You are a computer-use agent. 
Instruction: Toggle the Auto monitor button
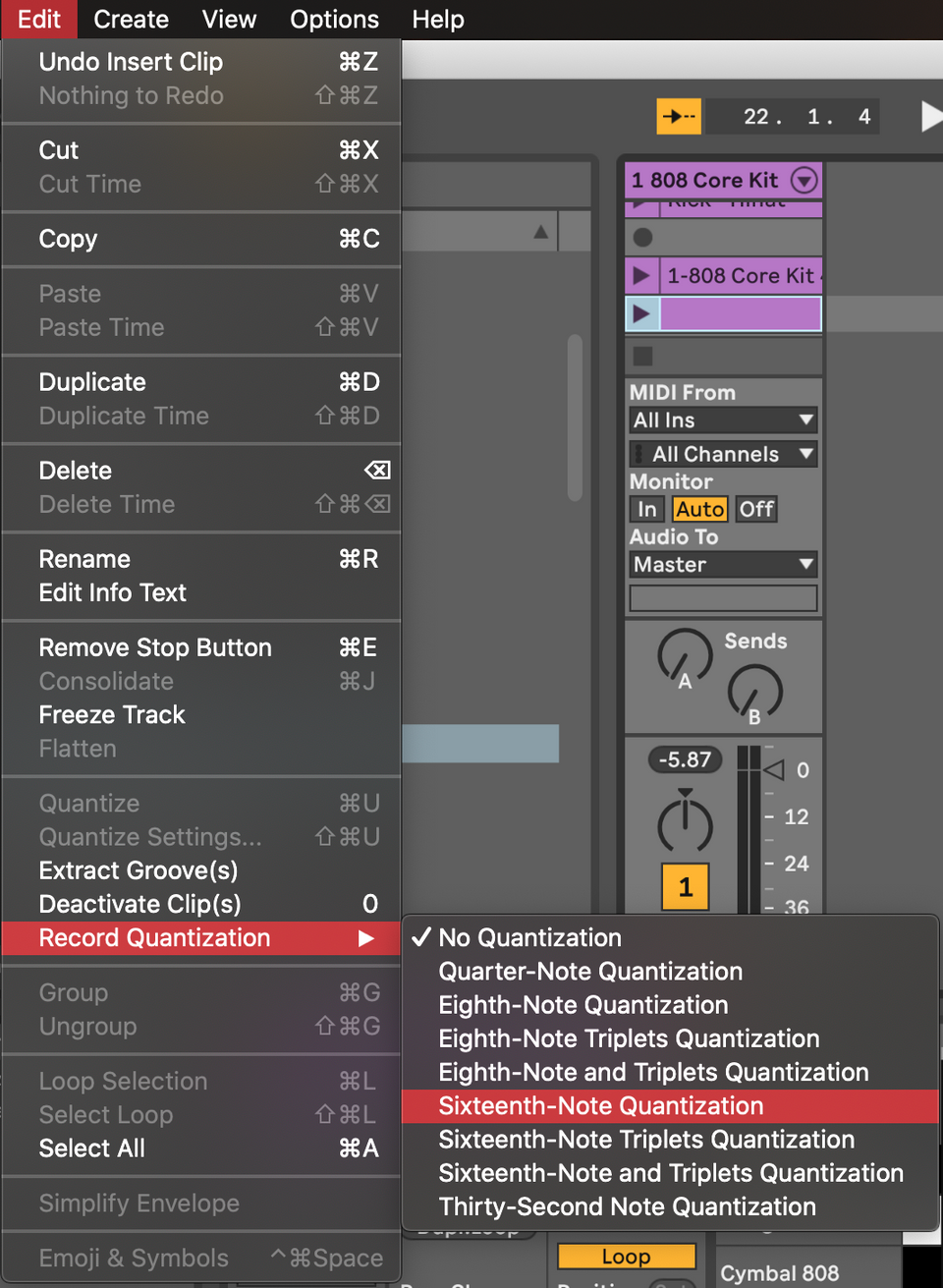coord(700,509)
